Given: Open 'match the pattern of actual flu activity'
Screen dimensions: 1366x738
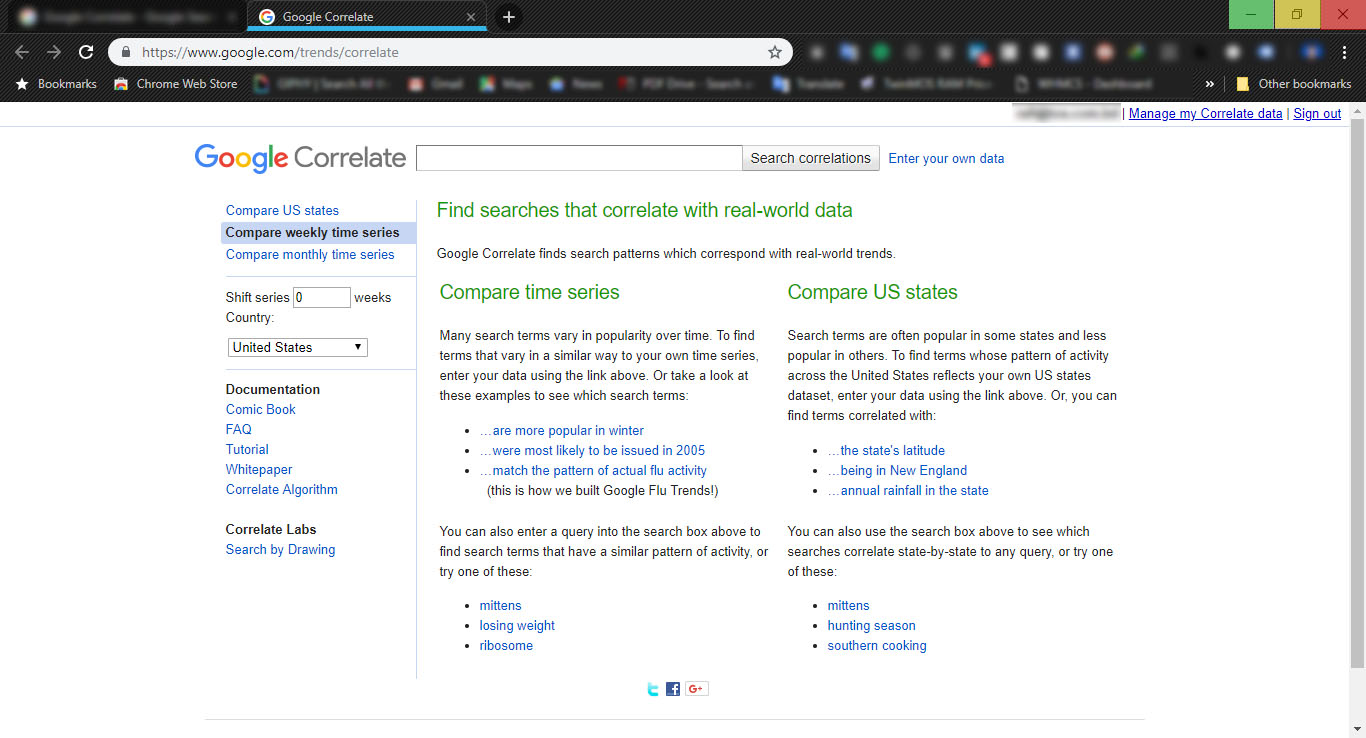Looking at the screenshot, I should (593, 470).
